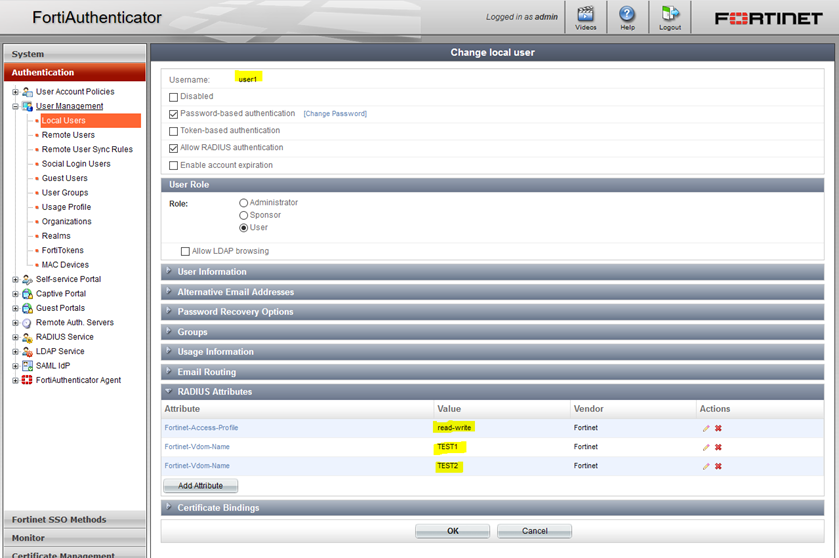Edit the Fortinet-Access-Profile attribute with pencil icon
The image size is (839, 558).
[706, 428]
